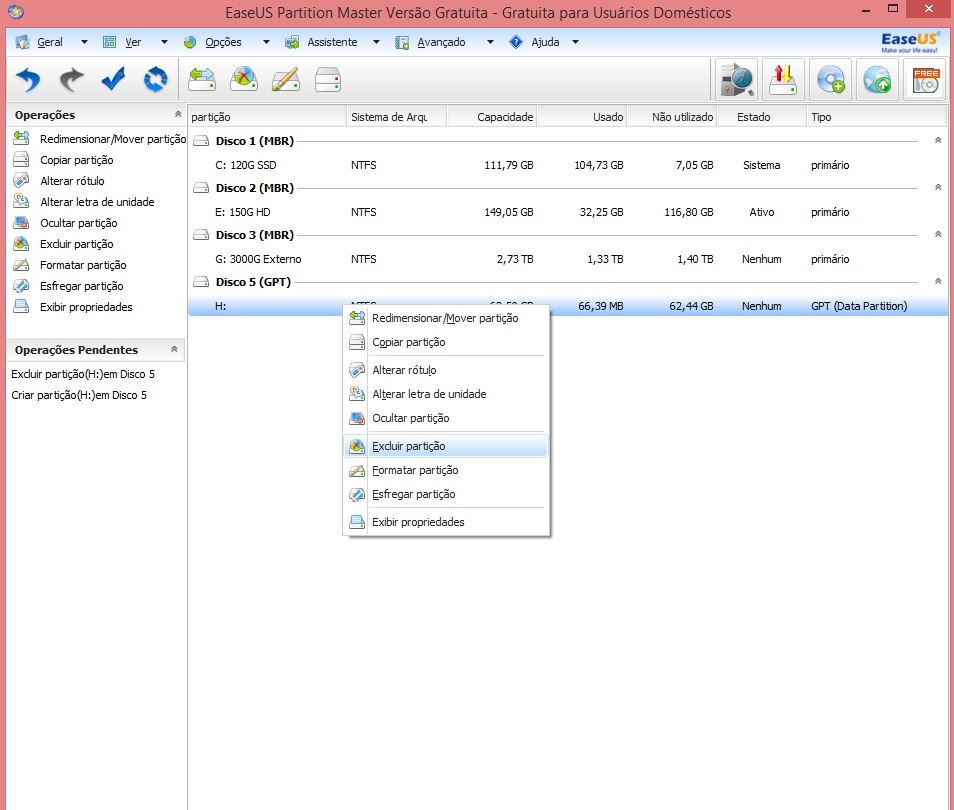Click Formatar partição in Operações sidebar
The image size is (954, 810).
tap(83, 265)
